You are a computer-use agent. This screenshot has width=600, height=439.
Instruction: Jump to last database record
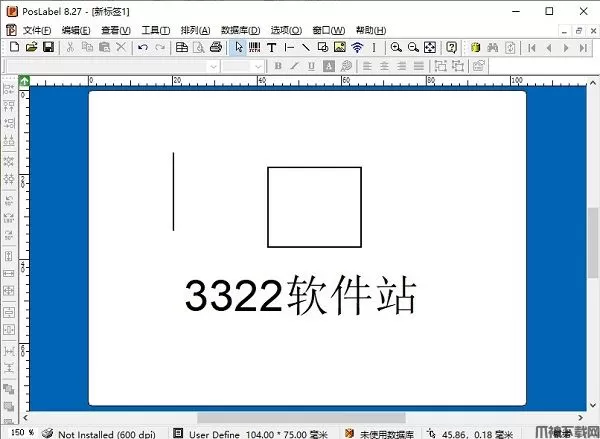click(583, 48)
